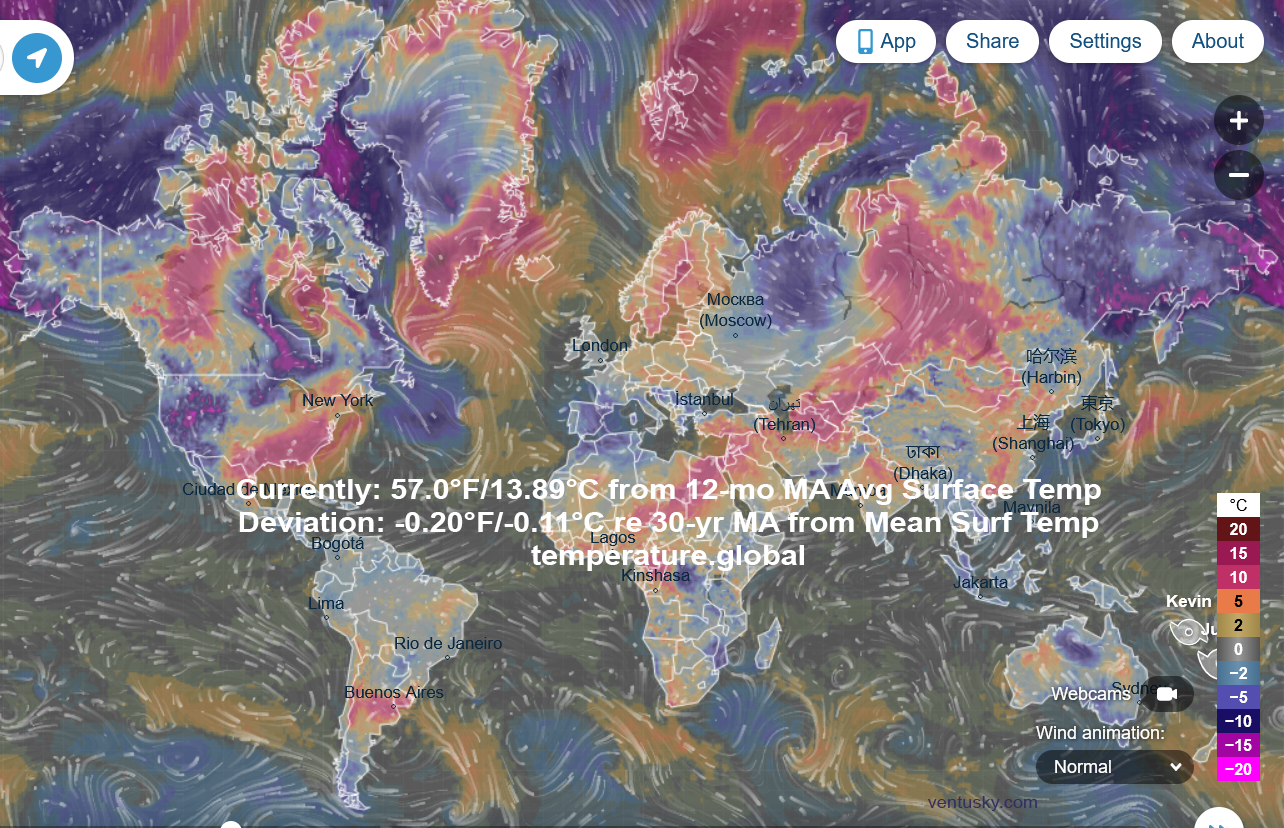Image resolution: width=1284 pixels, height=828 pixels.
Task: Click the −20 °C legend color swatch
Action: tap(1238, 769)
